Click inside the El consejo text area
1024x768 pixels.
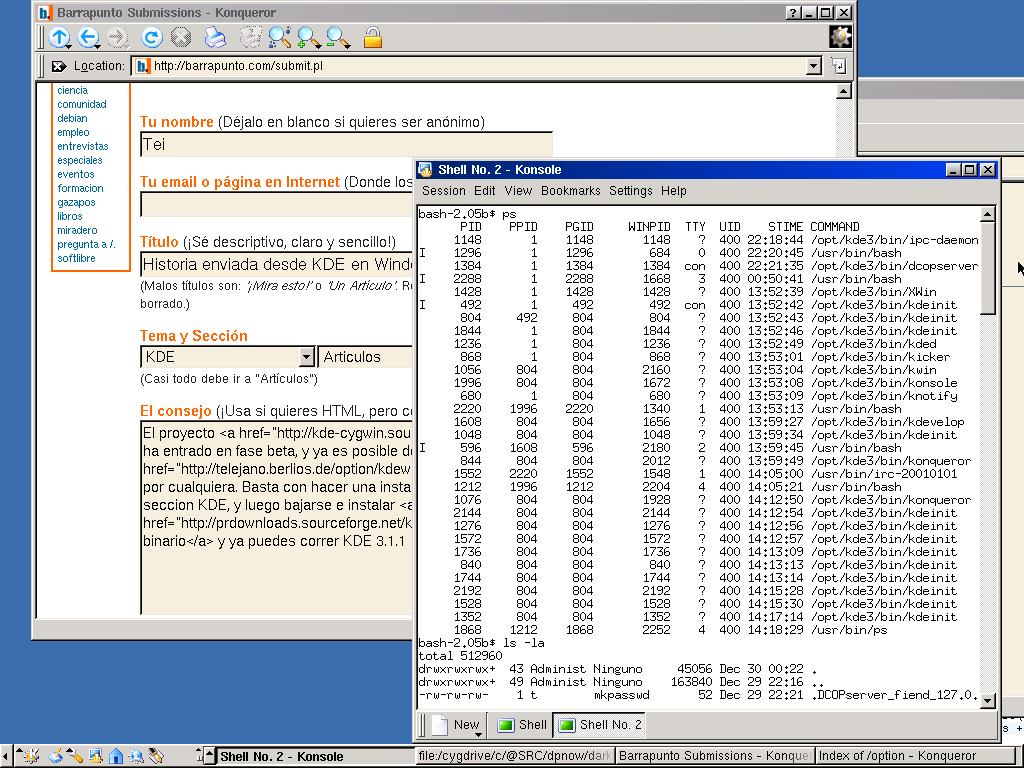click(x=278, y=519)
